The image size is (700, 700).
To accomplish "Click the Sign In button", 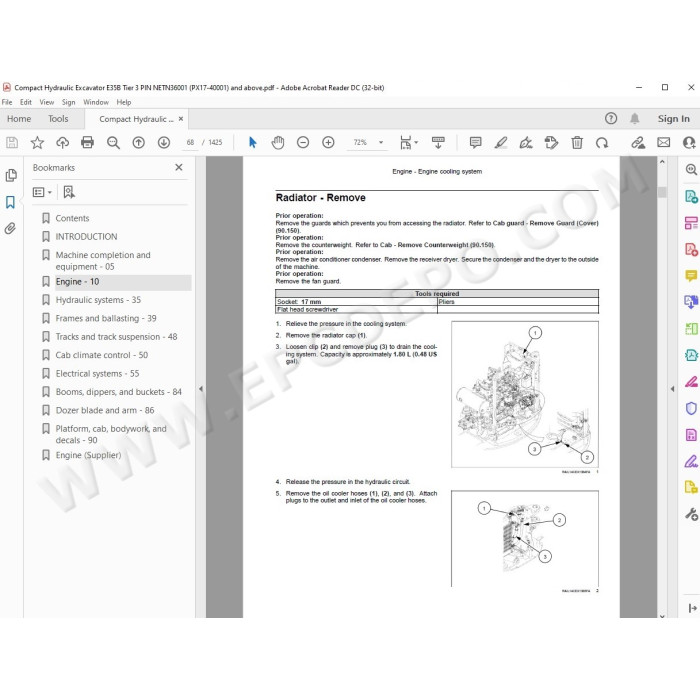I will pos(673,119).
